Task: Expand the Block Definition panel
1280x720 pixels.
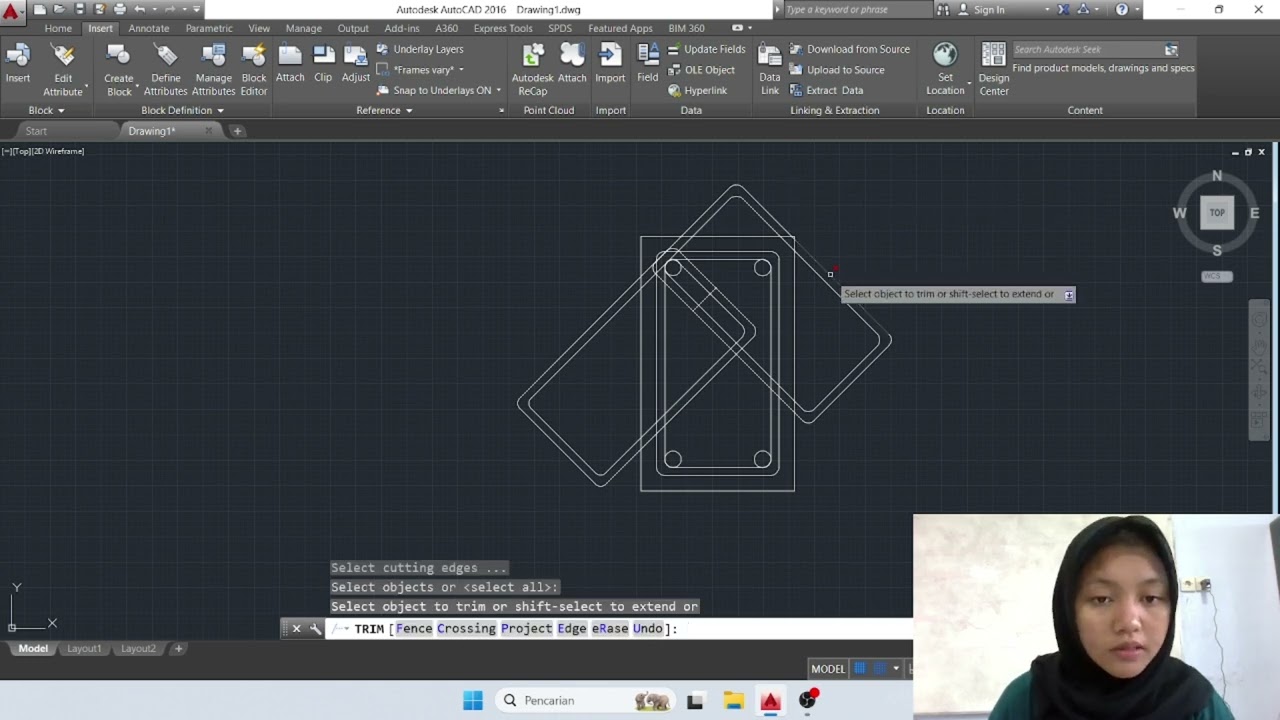Action: pos(182,110)
